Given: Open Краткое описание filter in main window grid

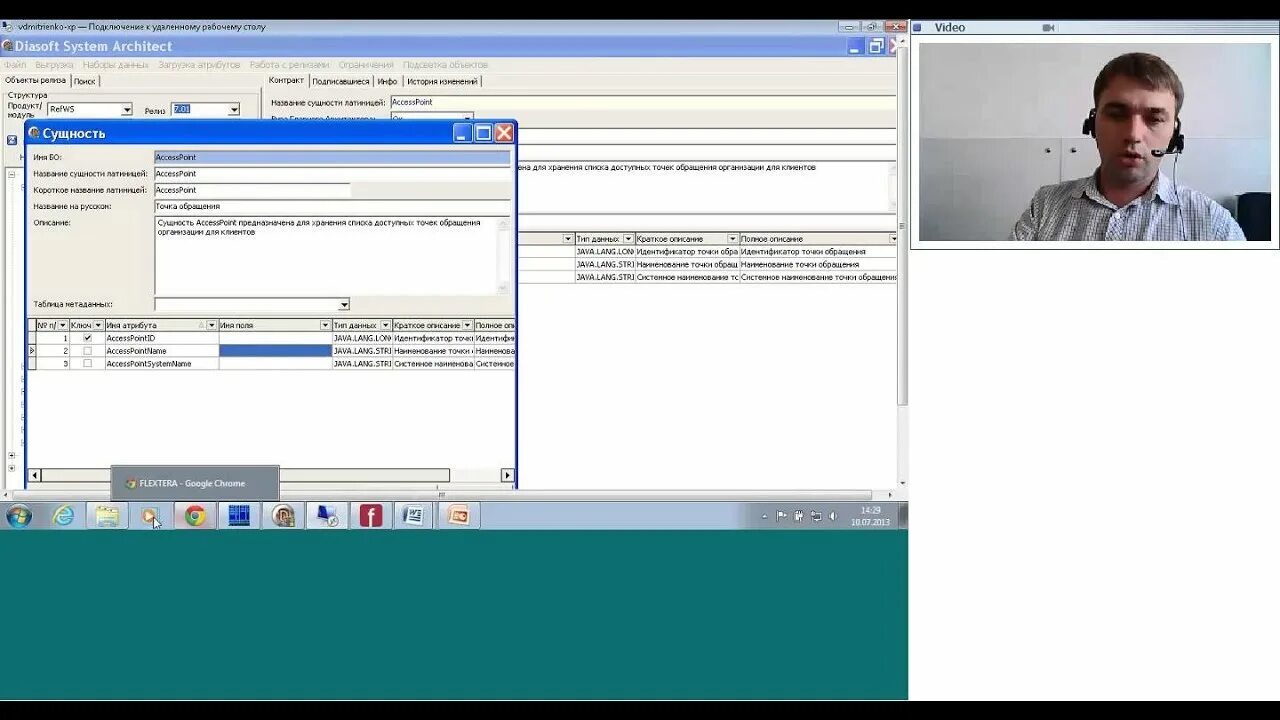Looking at the screenshot, I should (732, 239).
